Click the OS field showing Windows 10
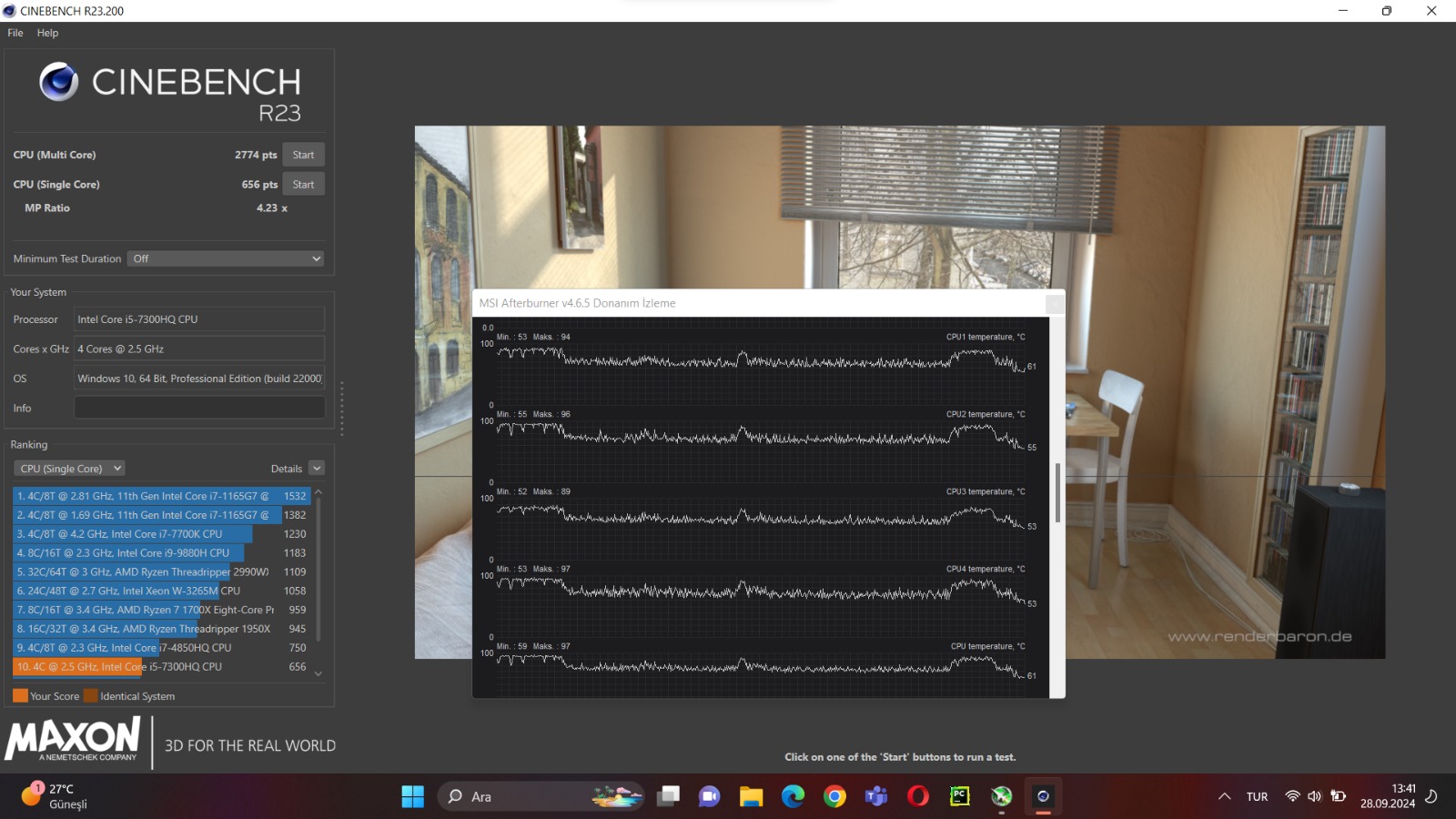Screen dimensions: 1456x819 (x=199, y=379)
